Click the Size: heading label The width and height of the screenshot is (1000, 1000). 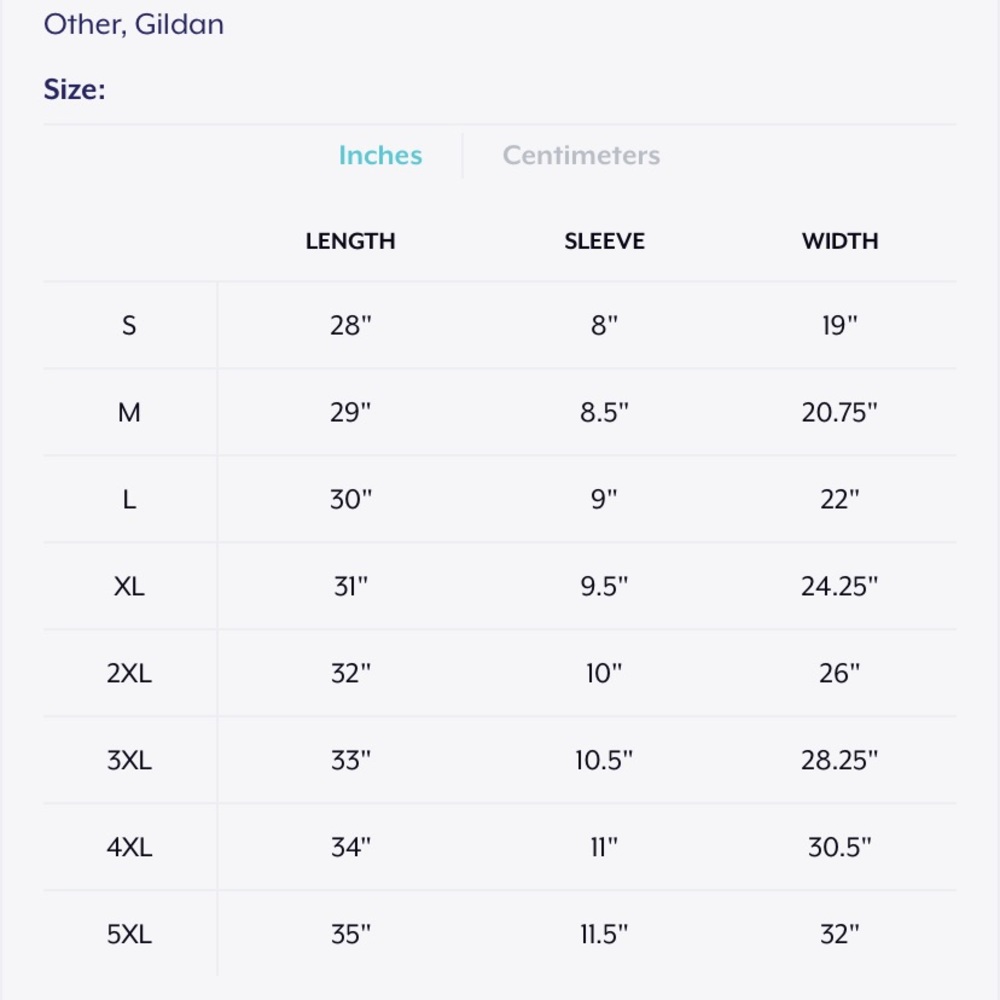[x=74, y=89]
